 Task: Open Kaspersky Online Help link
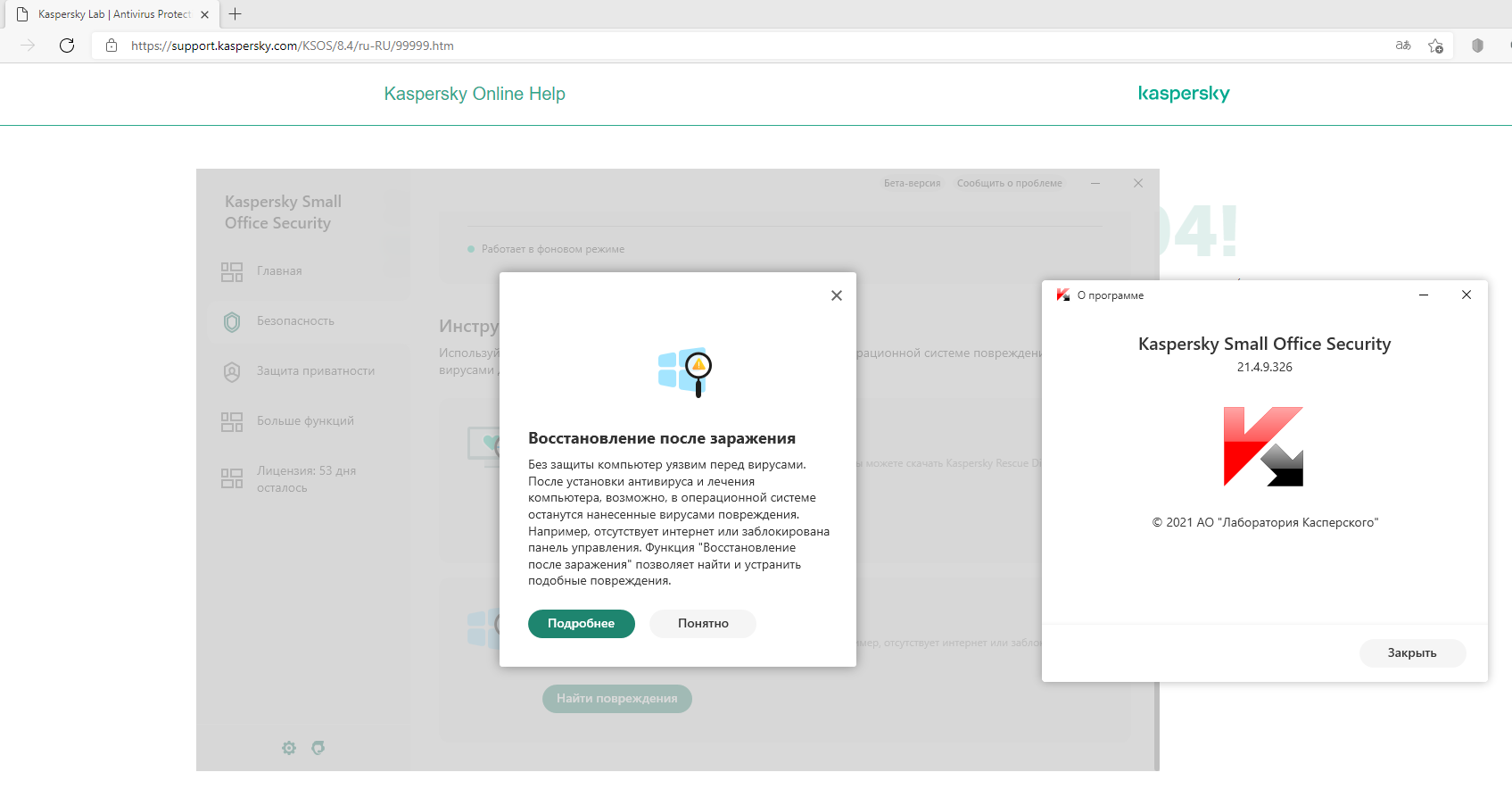(x=475, y=94)
